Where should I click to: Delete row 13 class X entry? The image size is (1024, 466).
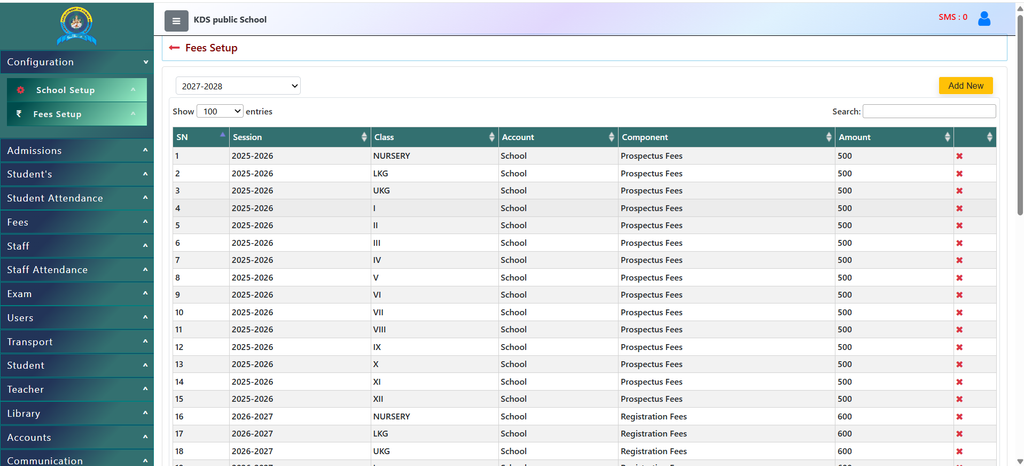coord(959,364)
